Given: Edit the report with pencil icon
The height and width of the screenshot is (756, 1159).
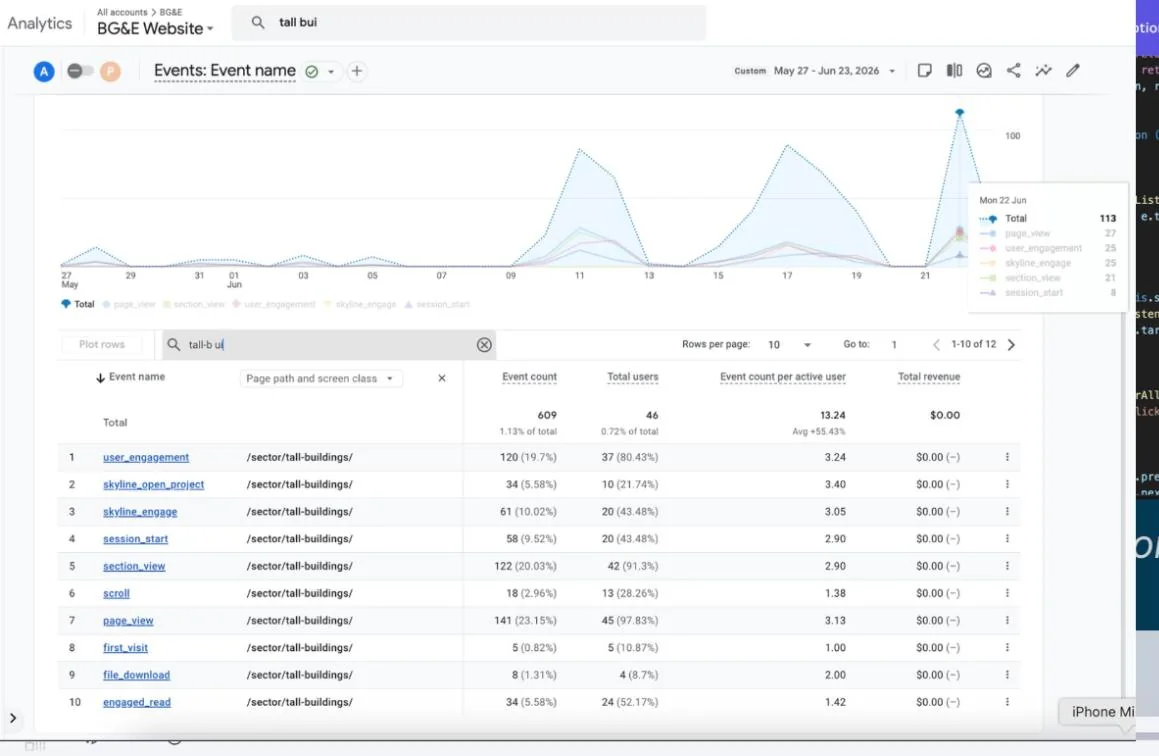Looking at the screenshot, I should (1073, 70).
